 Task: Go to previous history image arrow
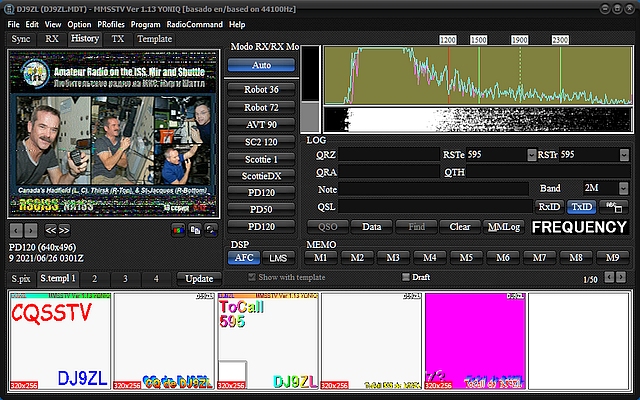[16, 230]
